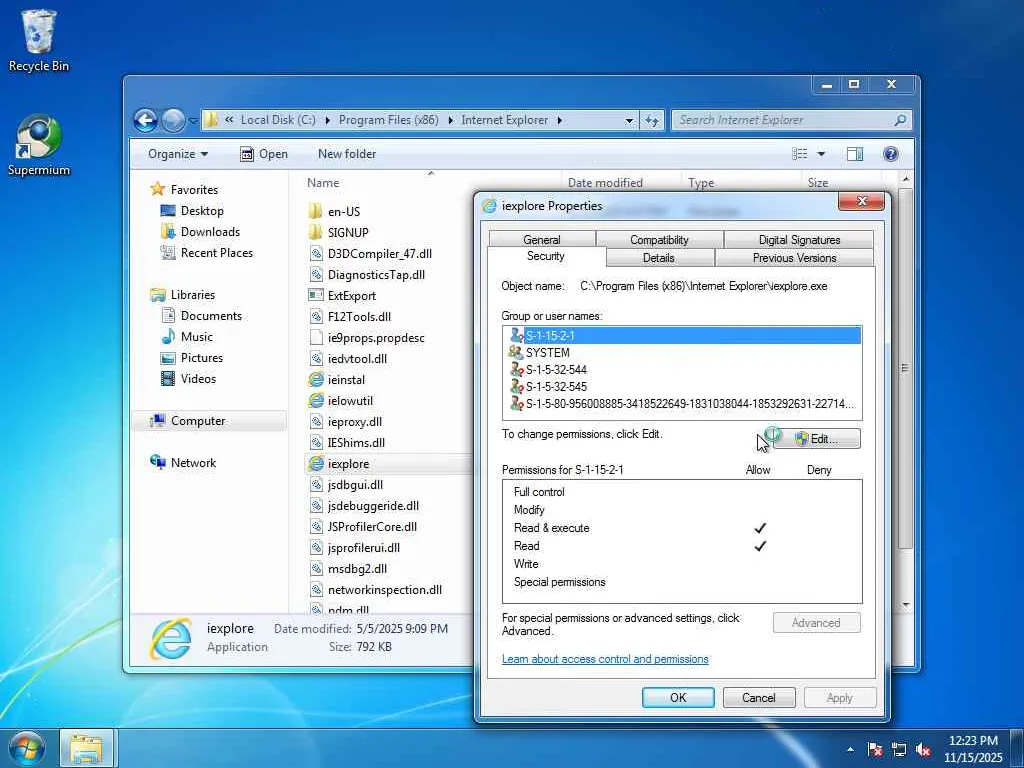
Task: Toggle the preview pane icon
Action: pyautogui.click(x=854, y=154)
